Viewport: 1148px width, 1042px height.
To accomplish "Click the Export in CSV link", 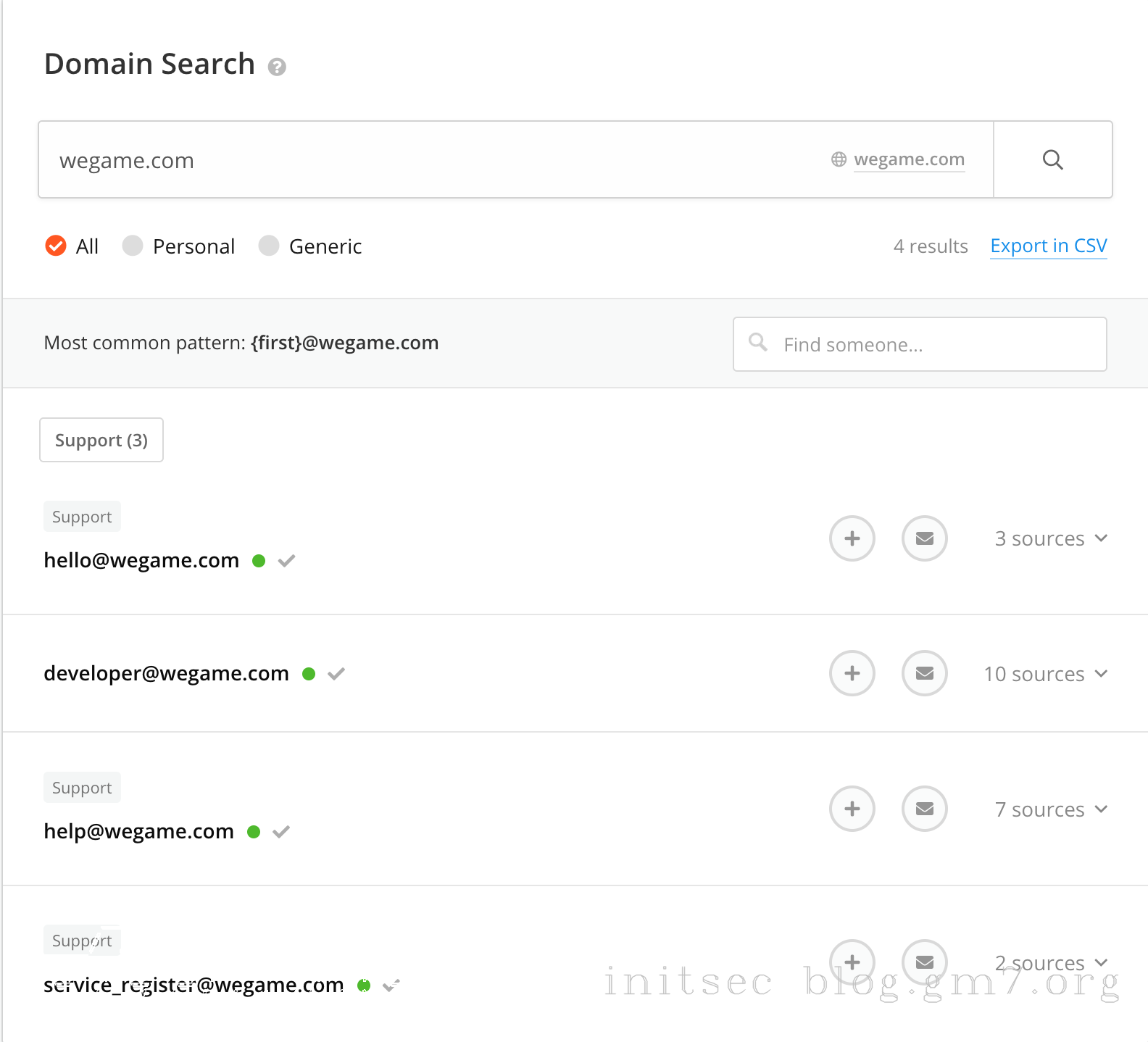I will click(1048, 246).
